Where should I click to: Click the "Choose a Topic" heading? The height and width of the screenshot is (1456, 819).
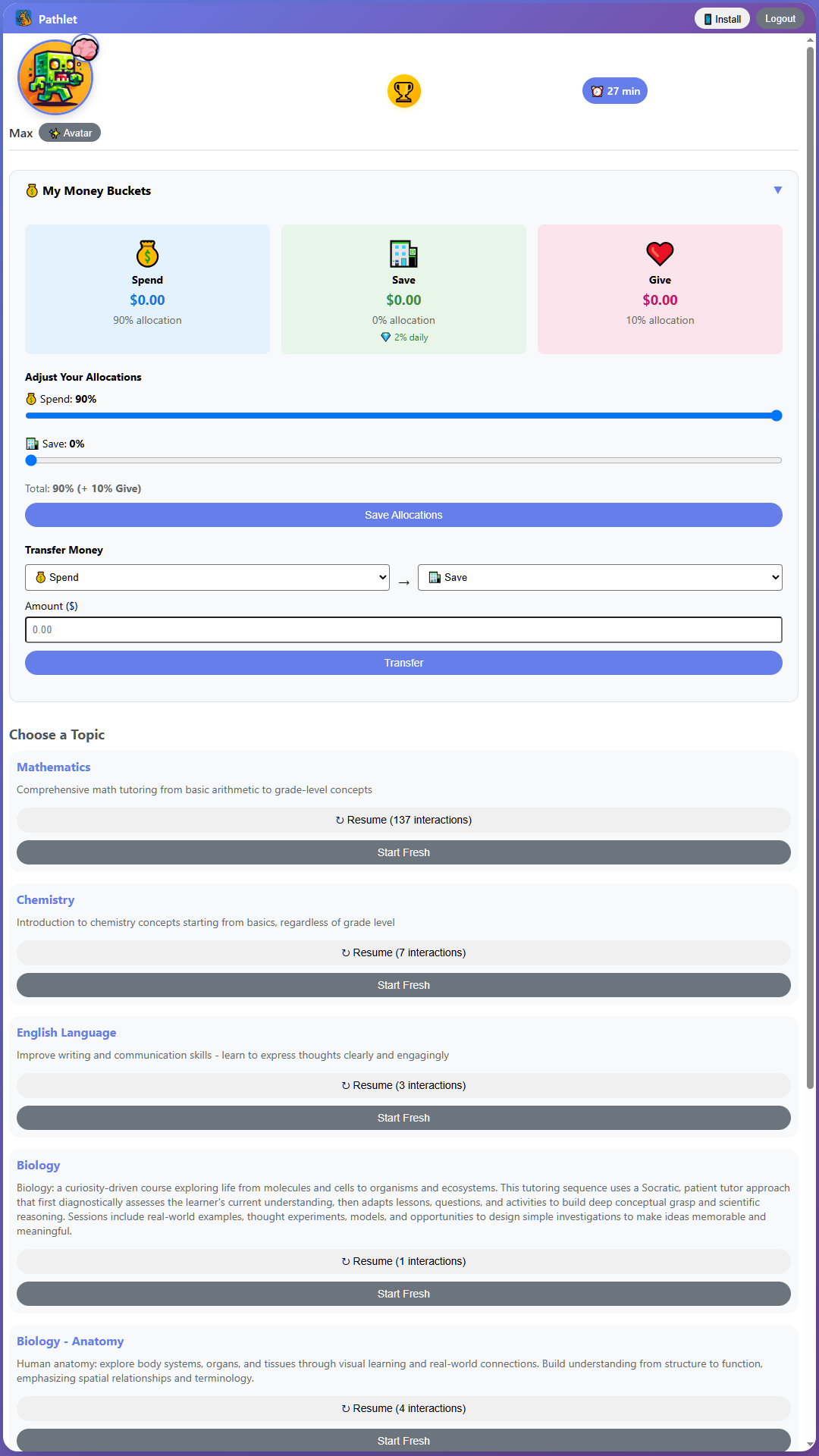point(57,735)
